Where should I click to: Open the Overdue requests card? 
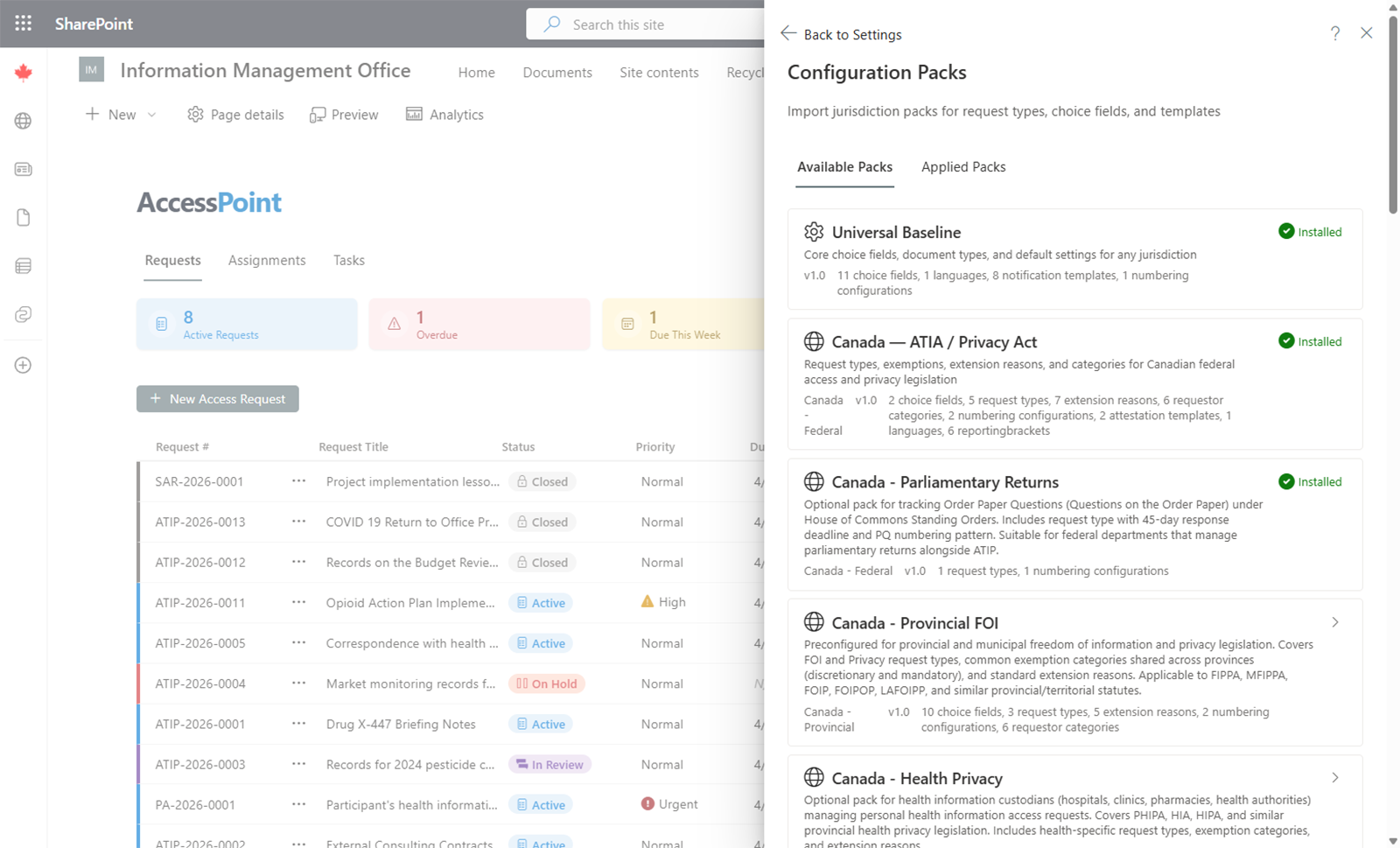(479, 324)
